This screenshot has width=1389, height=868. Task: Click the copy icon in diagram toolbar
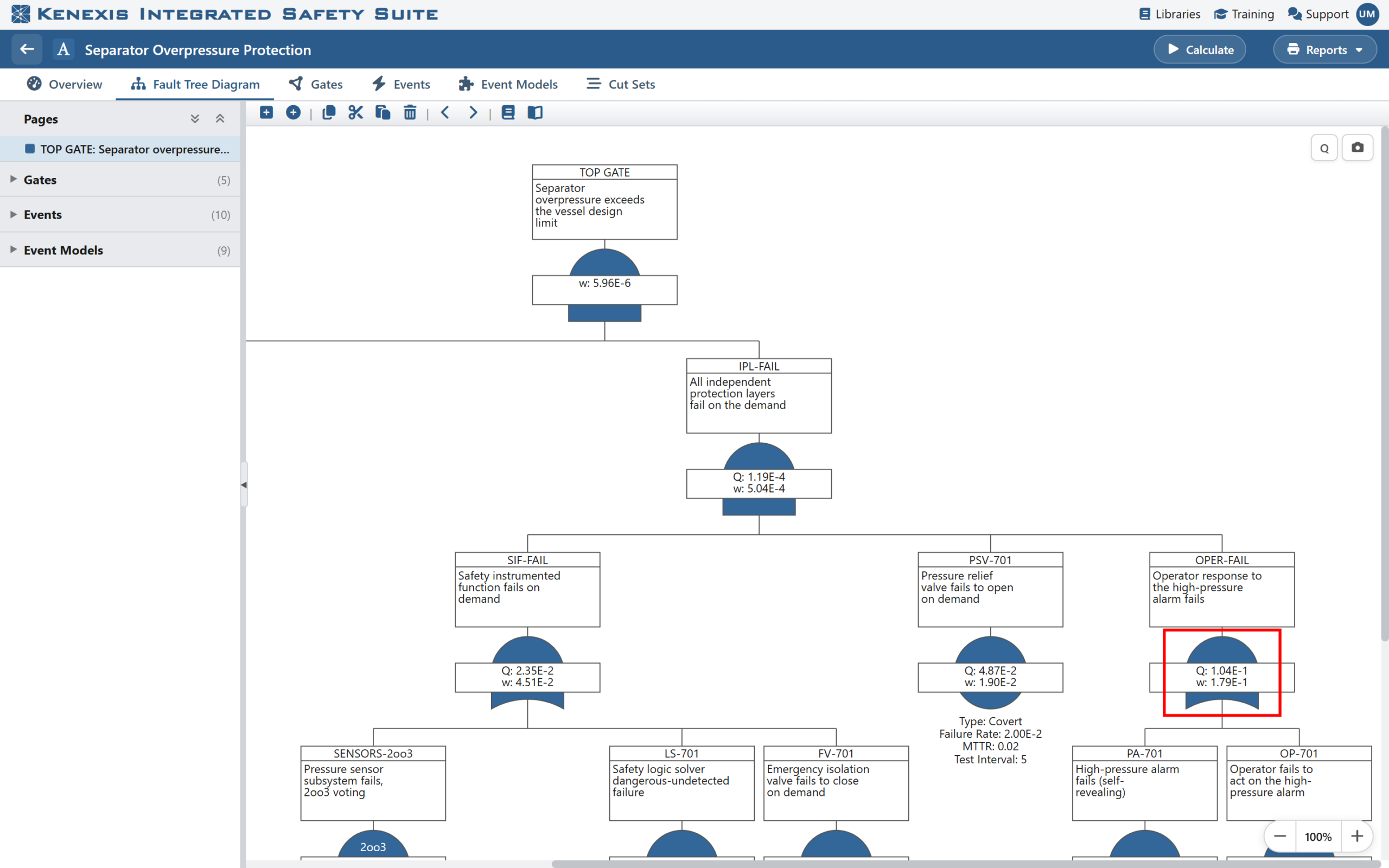click(329, 112)
